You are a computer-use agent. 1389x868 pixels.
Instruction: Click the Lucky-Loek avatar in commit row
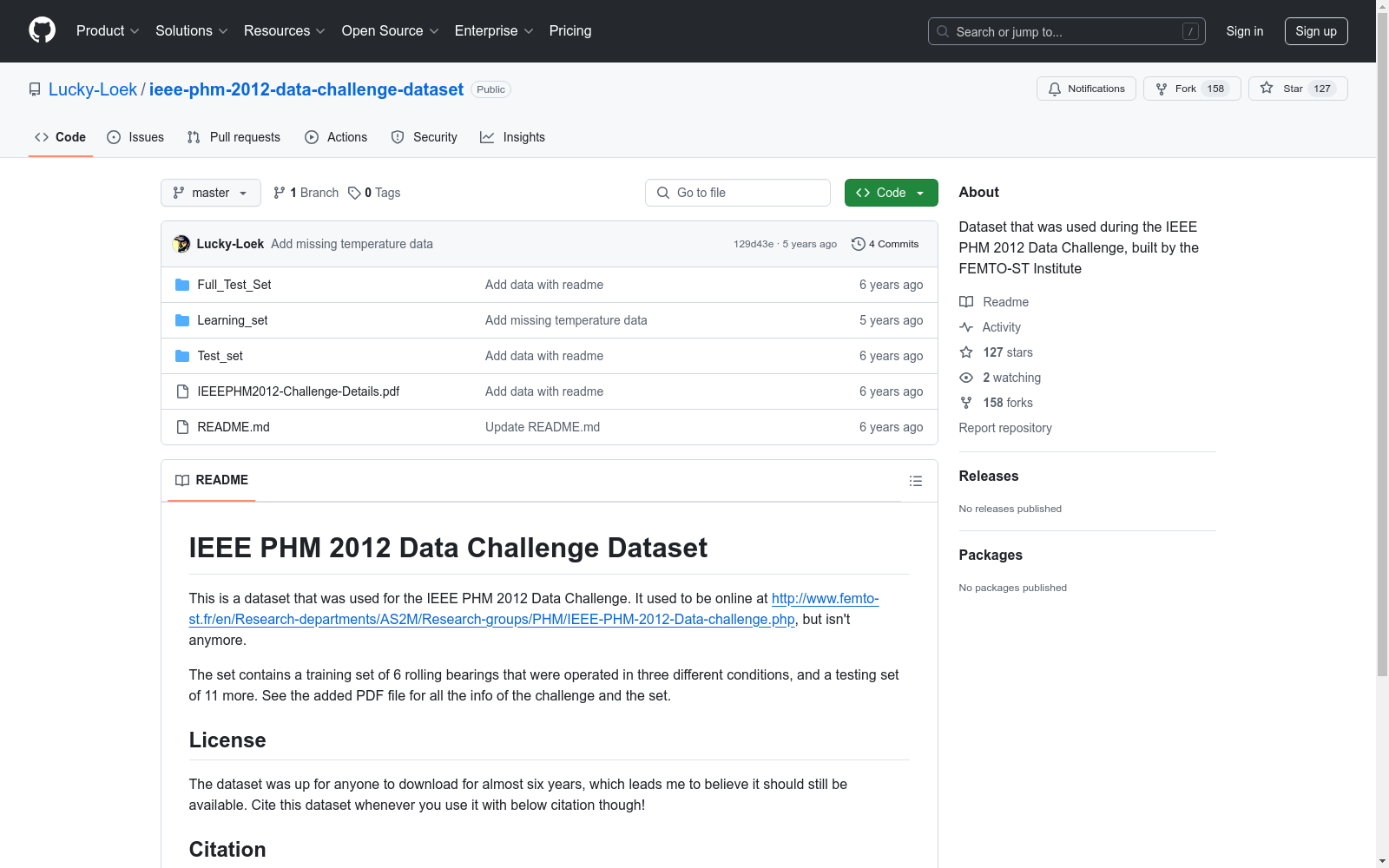(181, 244)
